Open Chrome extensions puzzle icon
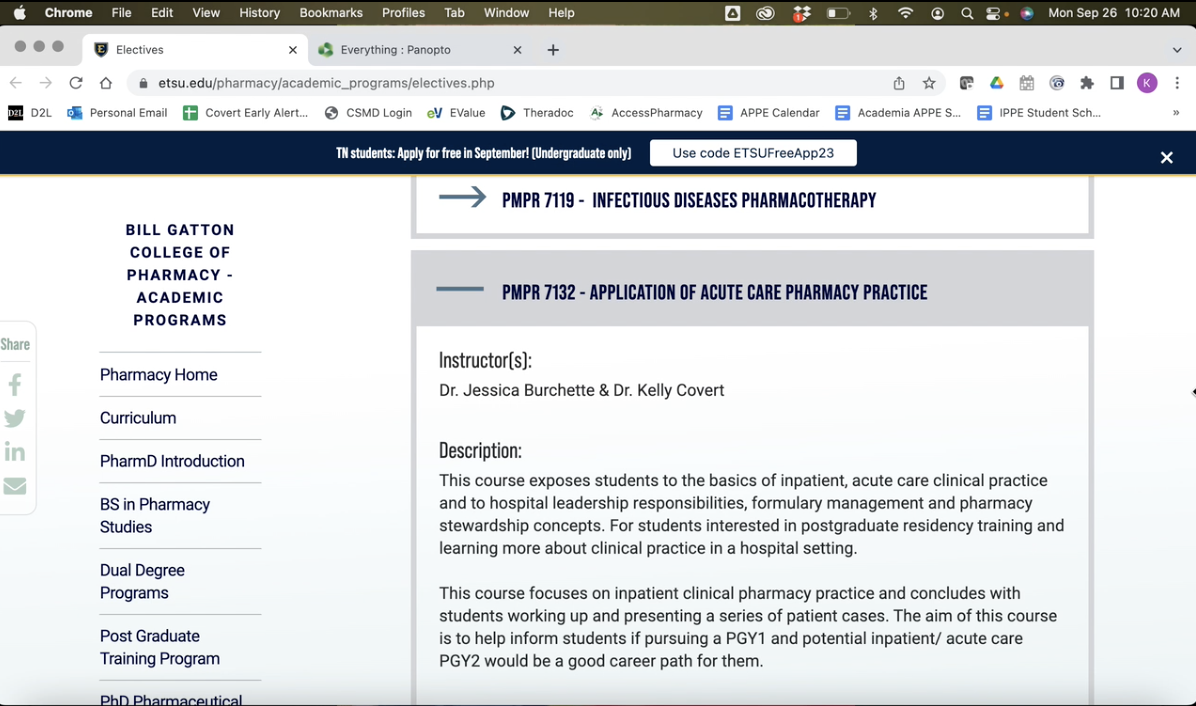 (1087, 83)
